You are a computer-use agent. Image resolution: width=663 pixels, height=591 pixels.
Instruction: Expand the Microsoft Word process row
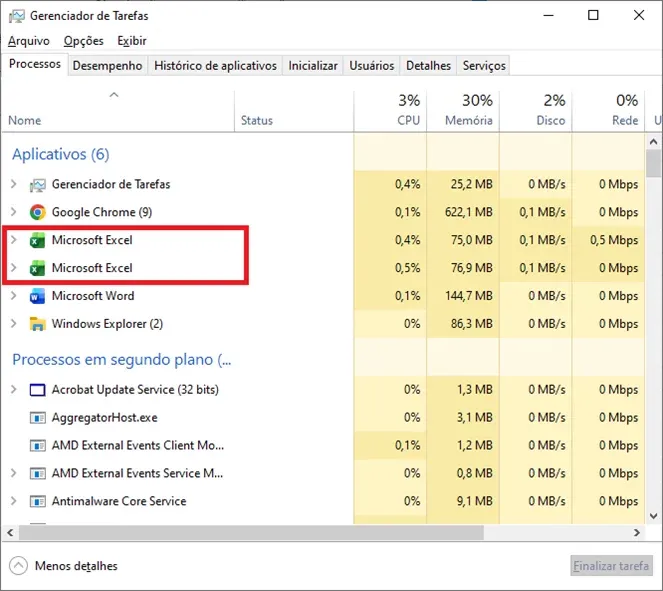coord(14,296)
